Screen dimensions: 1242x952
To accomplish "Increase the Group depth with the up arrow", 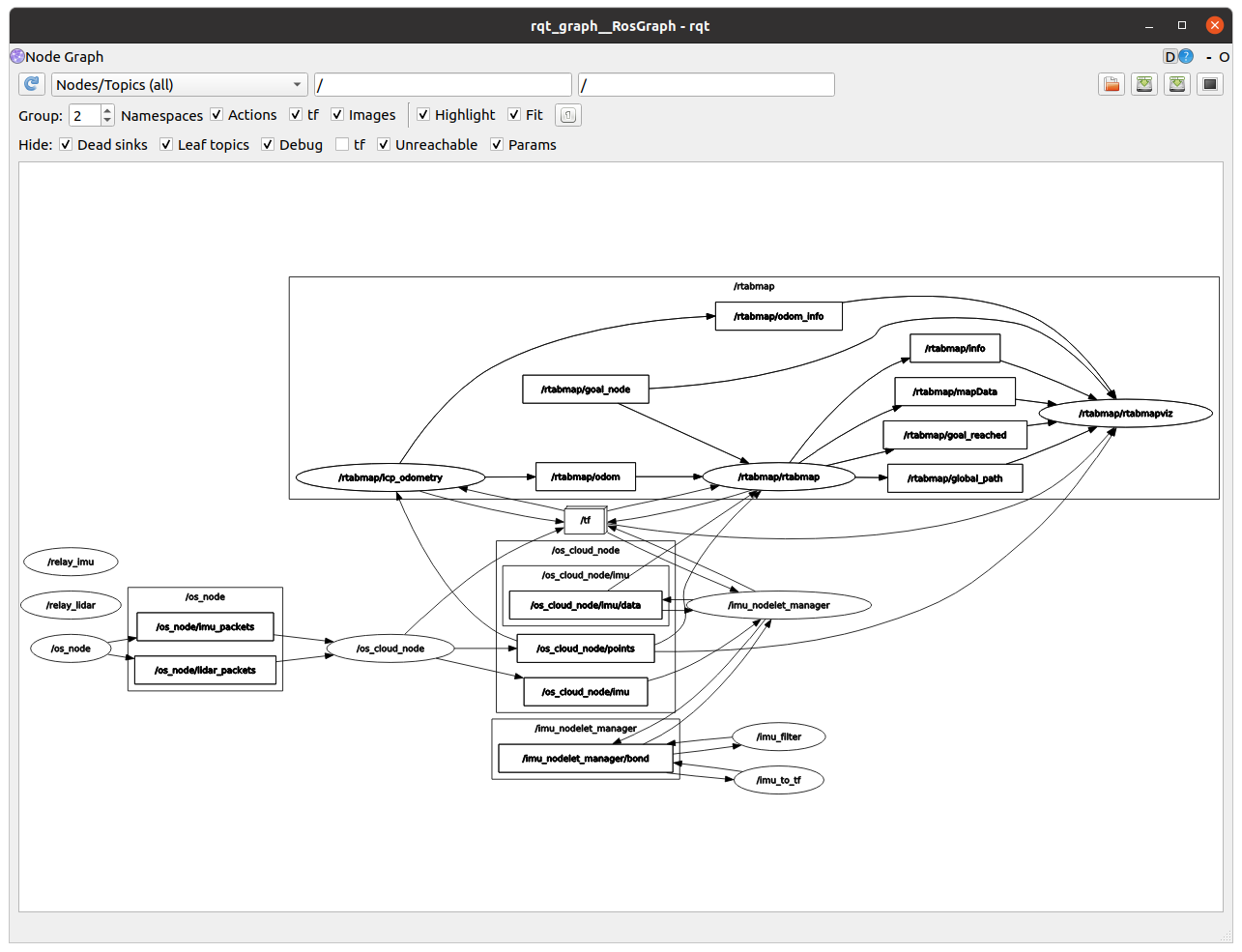I will coord(107,110).
